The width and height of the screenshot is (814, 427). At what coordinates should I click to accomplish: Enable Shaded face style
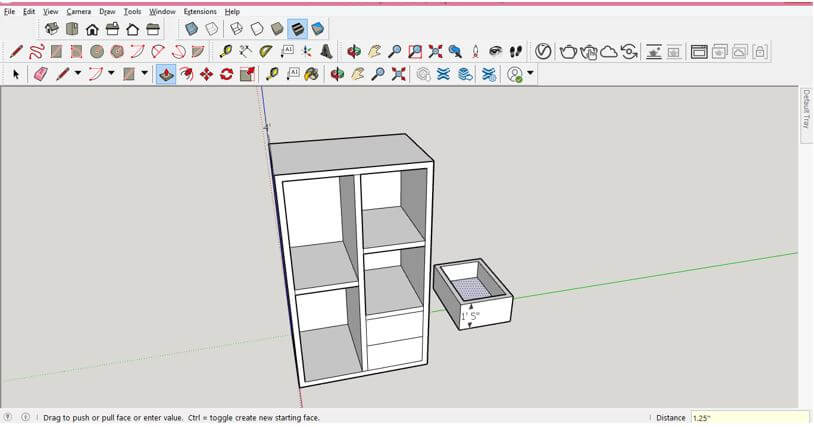click(277, 29)
